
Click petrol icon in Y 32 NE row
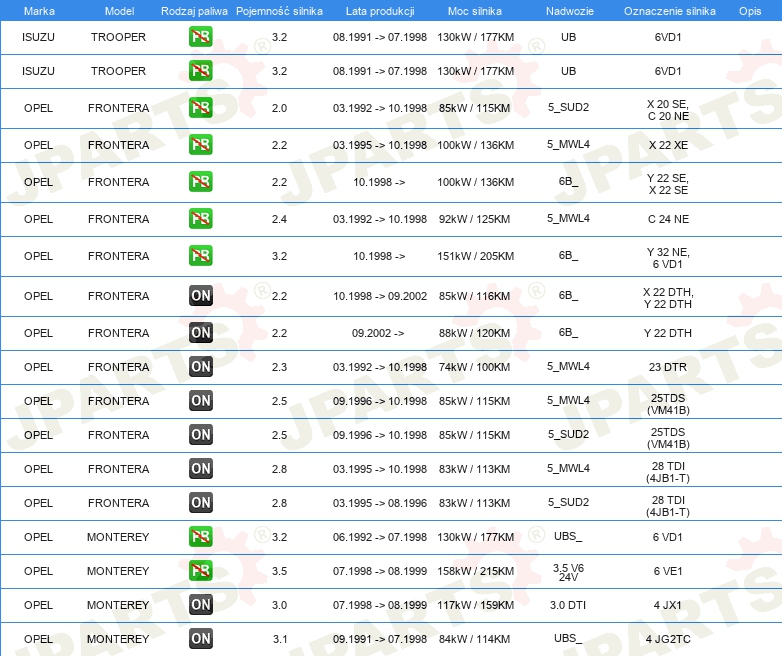pyautogui.click(x=200, y=255)
